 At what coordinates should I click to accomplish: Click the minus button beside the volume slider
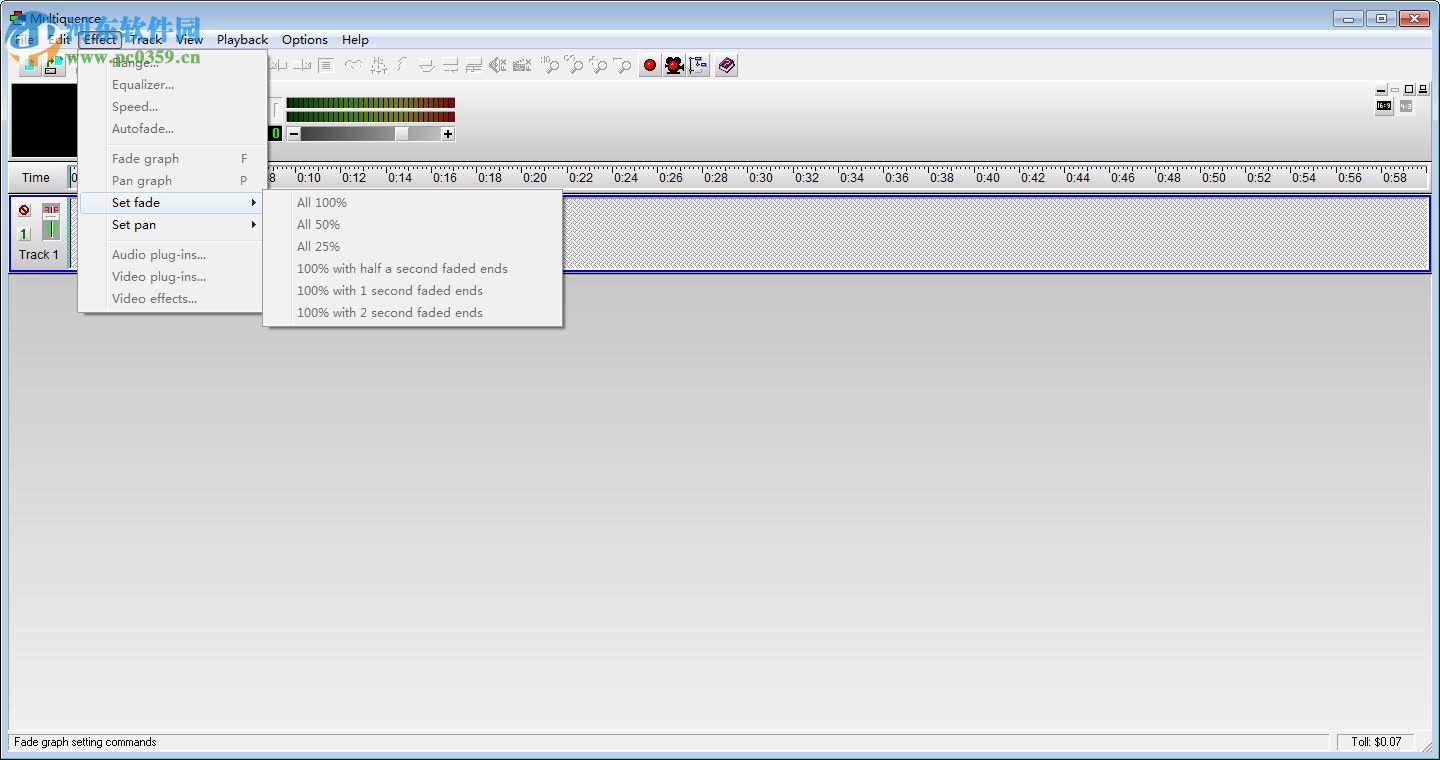294,134
